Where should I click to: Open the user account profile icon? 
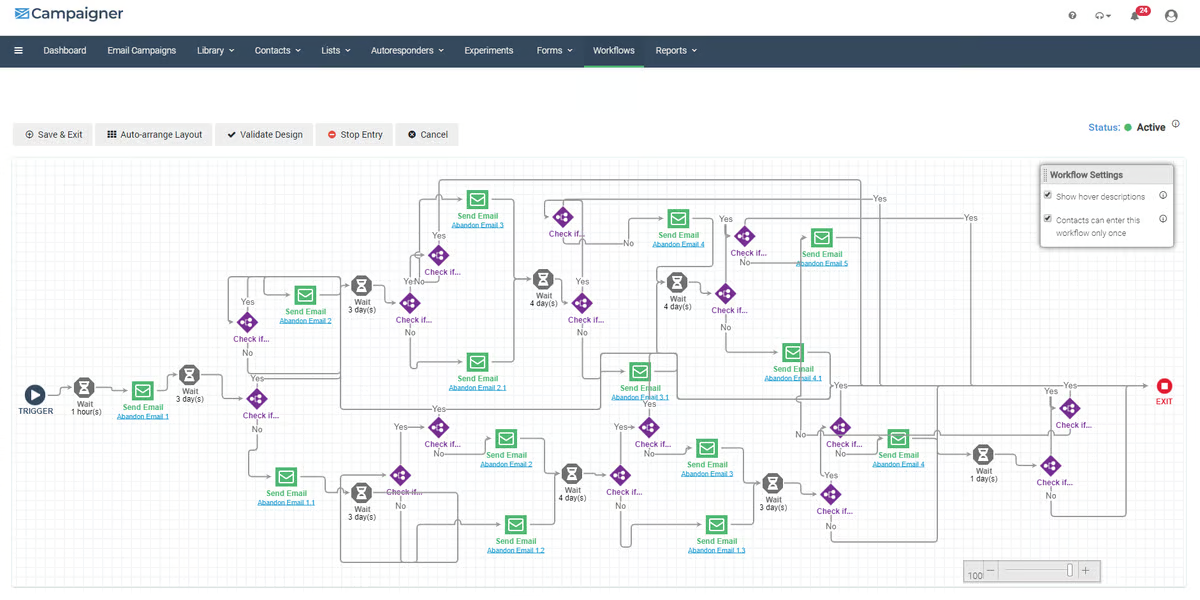(x=1171, y=16)
